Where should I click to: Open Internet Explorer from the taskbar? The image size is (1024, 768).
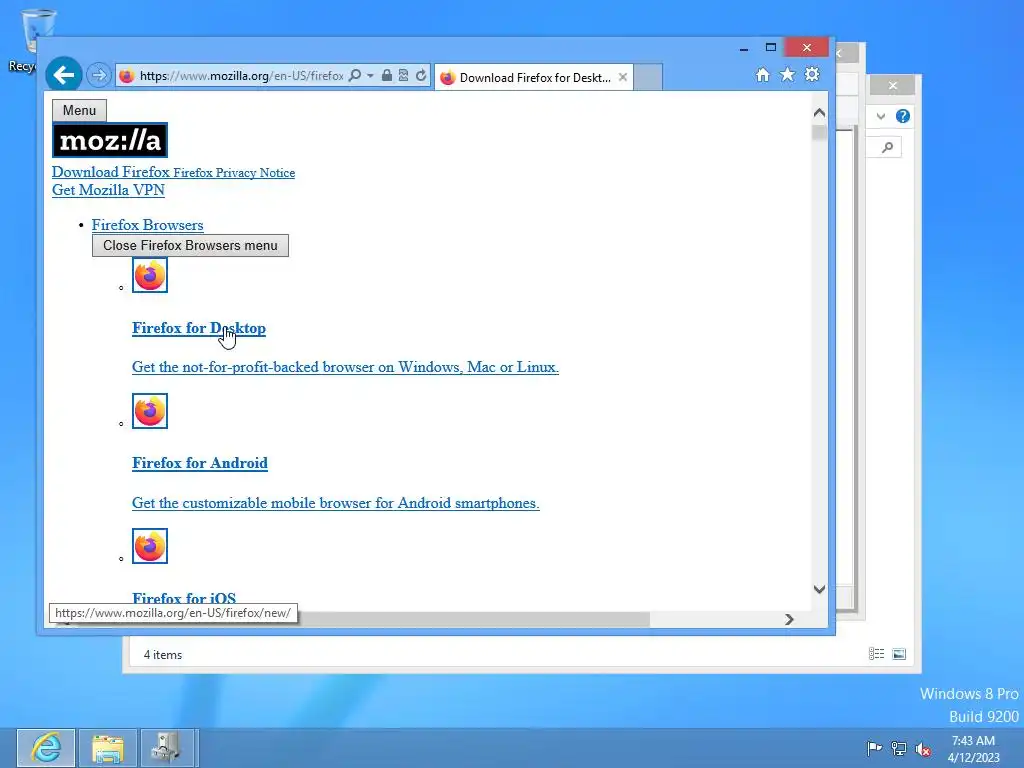[x=46, y=748]
